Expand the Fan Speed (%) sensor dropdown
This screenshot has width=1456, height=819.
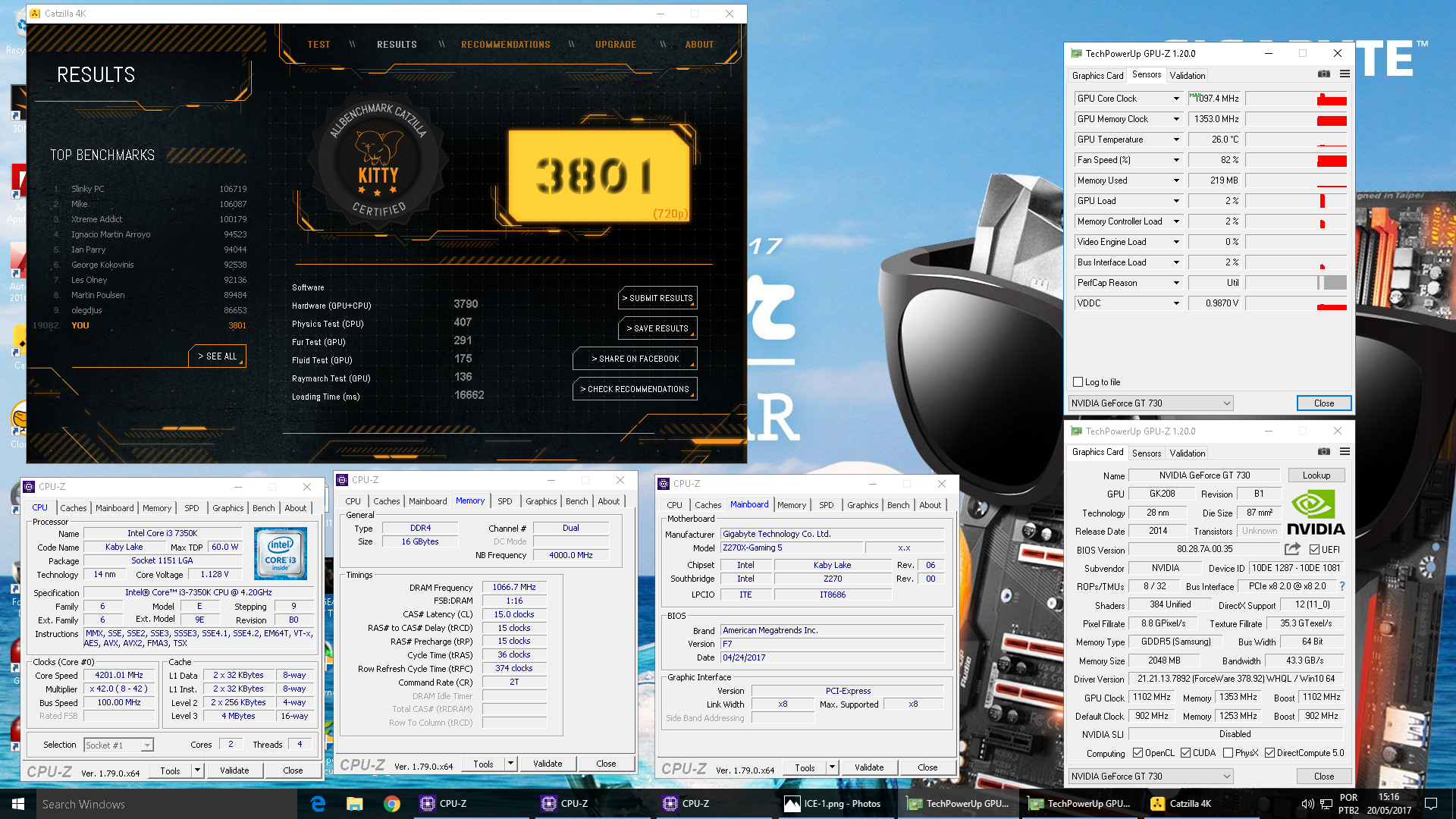tap(1176, 160)
